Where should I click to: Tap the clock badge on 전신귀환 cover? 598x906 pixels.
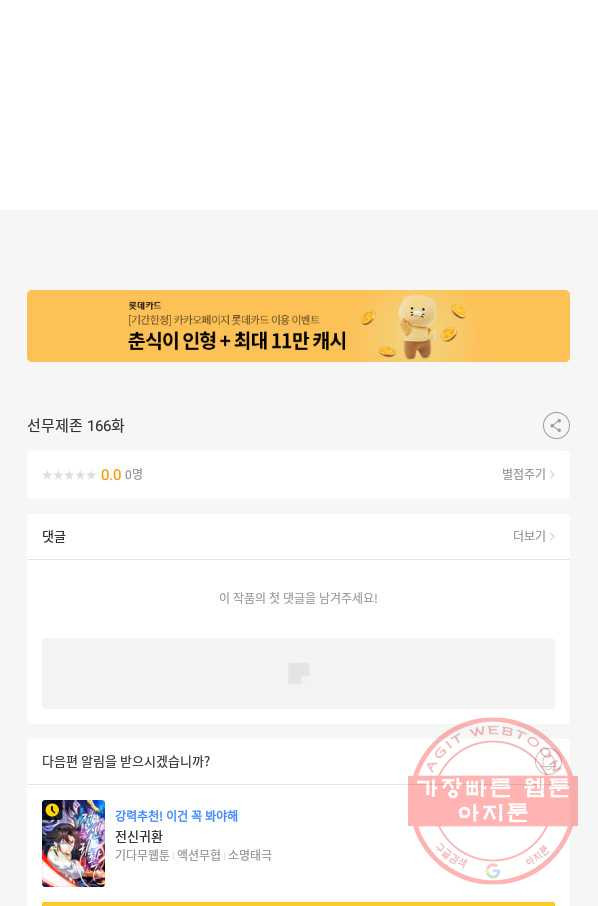(52, 810)
